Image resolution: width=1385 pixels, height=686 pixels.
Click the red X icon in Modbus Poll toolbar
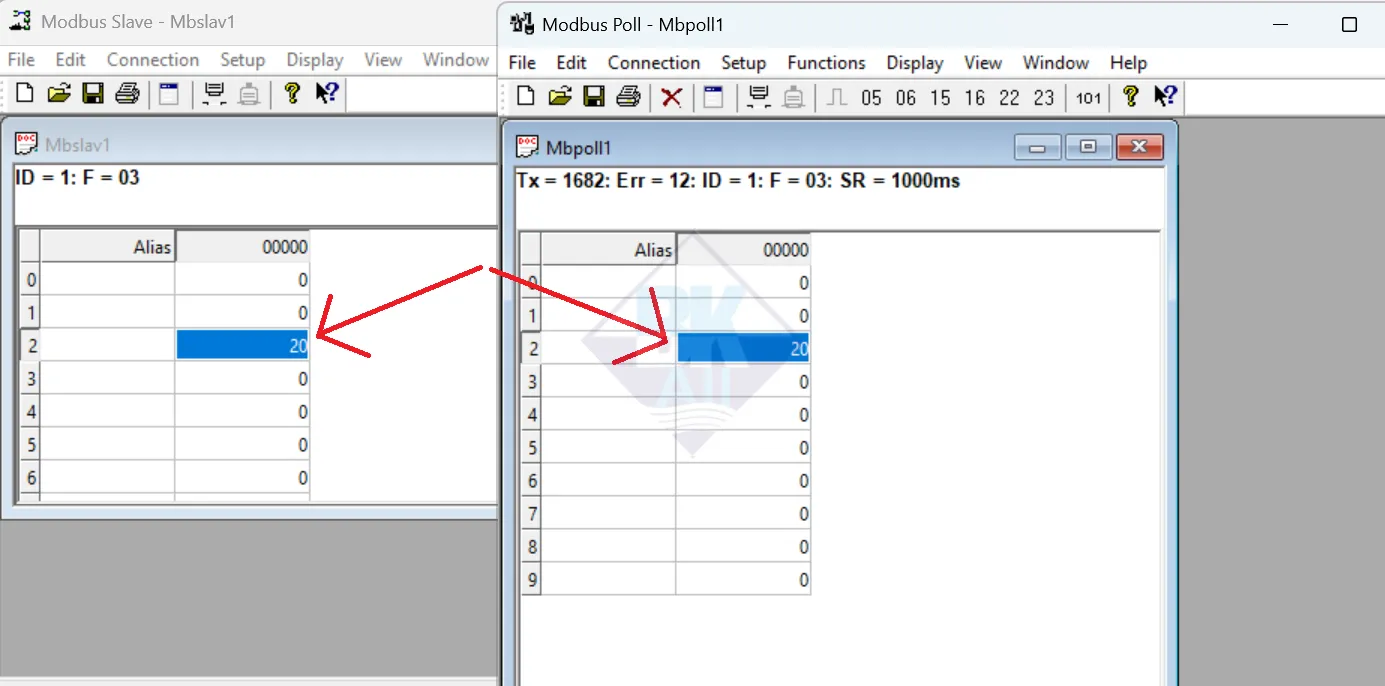coord(672,97)
